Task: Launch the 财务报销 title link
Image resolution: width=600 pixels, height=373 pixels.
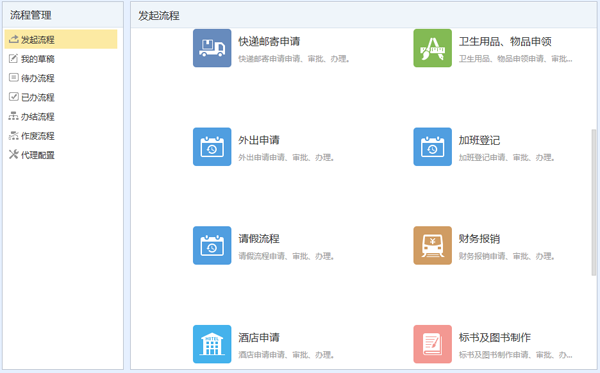Action: (x=479, y=239)
